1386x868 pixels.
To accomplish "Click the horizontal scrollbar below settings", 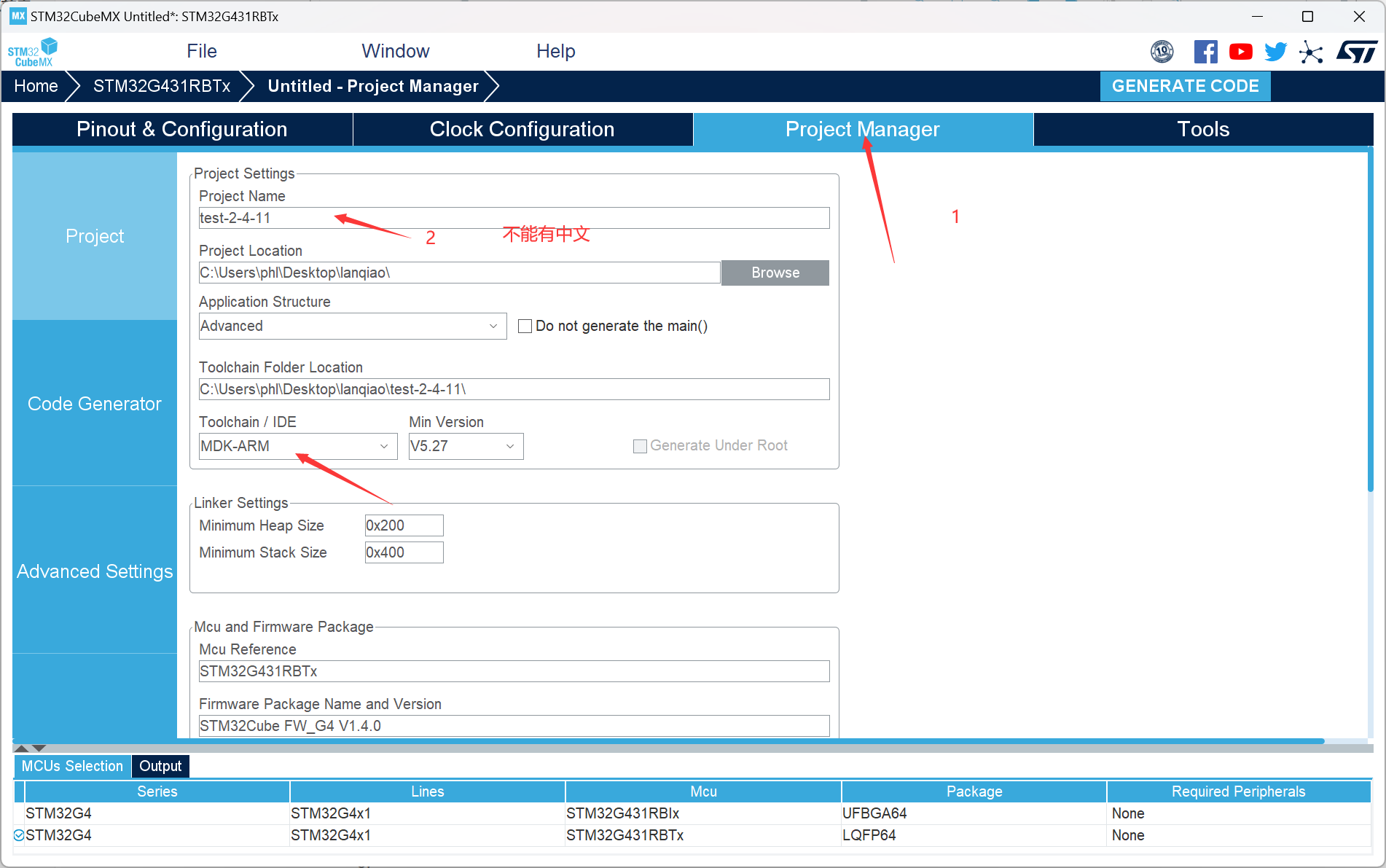I will 668,741.
